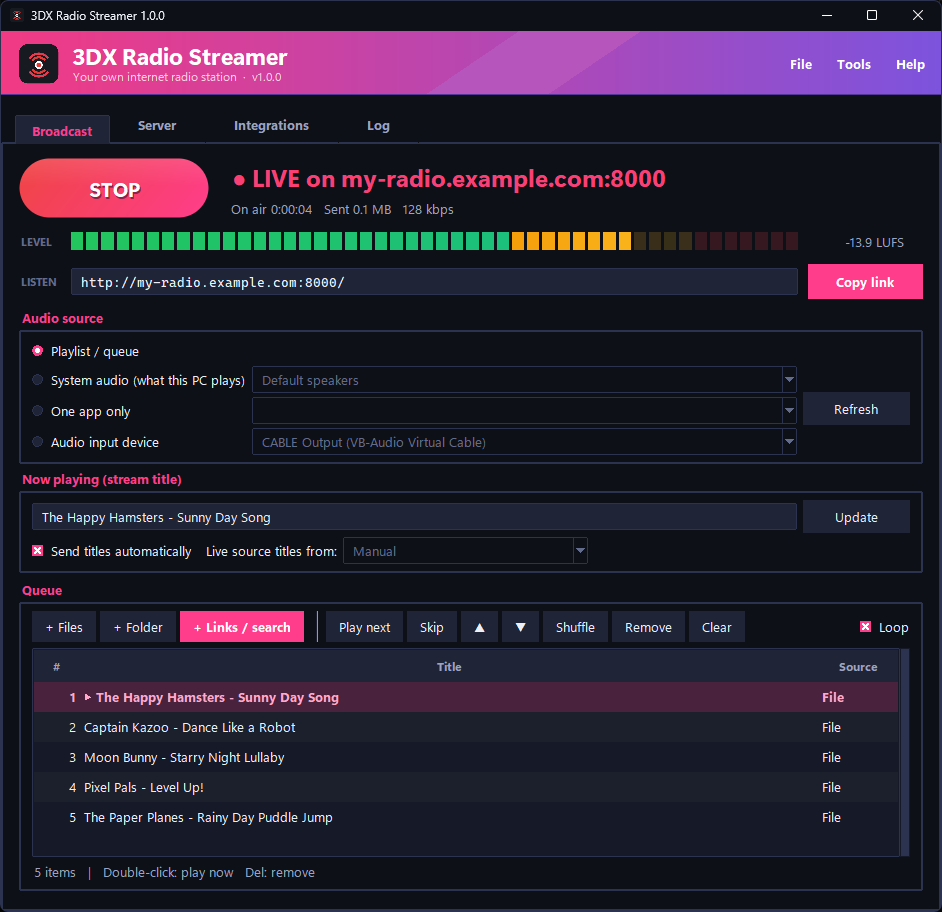Click the LISTEN URL field
This screenshot has height=912, width=942.
coord(434,282)
